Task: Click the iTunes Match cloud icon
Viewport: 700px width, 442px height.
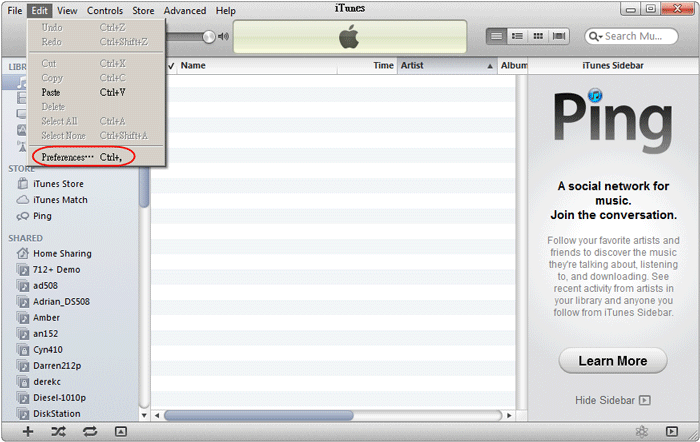Action: (x=22, y=200)
